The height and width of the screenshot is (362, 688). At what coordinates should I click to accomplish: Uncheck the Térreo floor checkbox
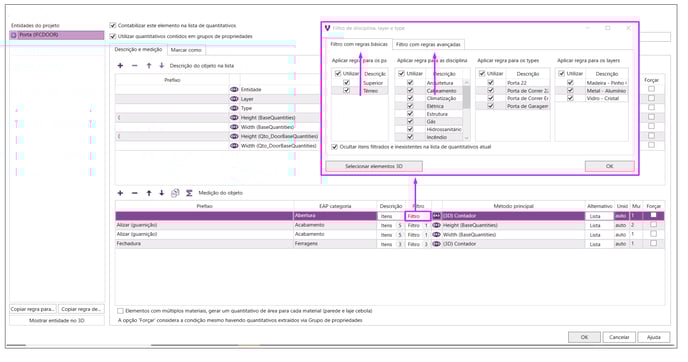pos(347,90)
